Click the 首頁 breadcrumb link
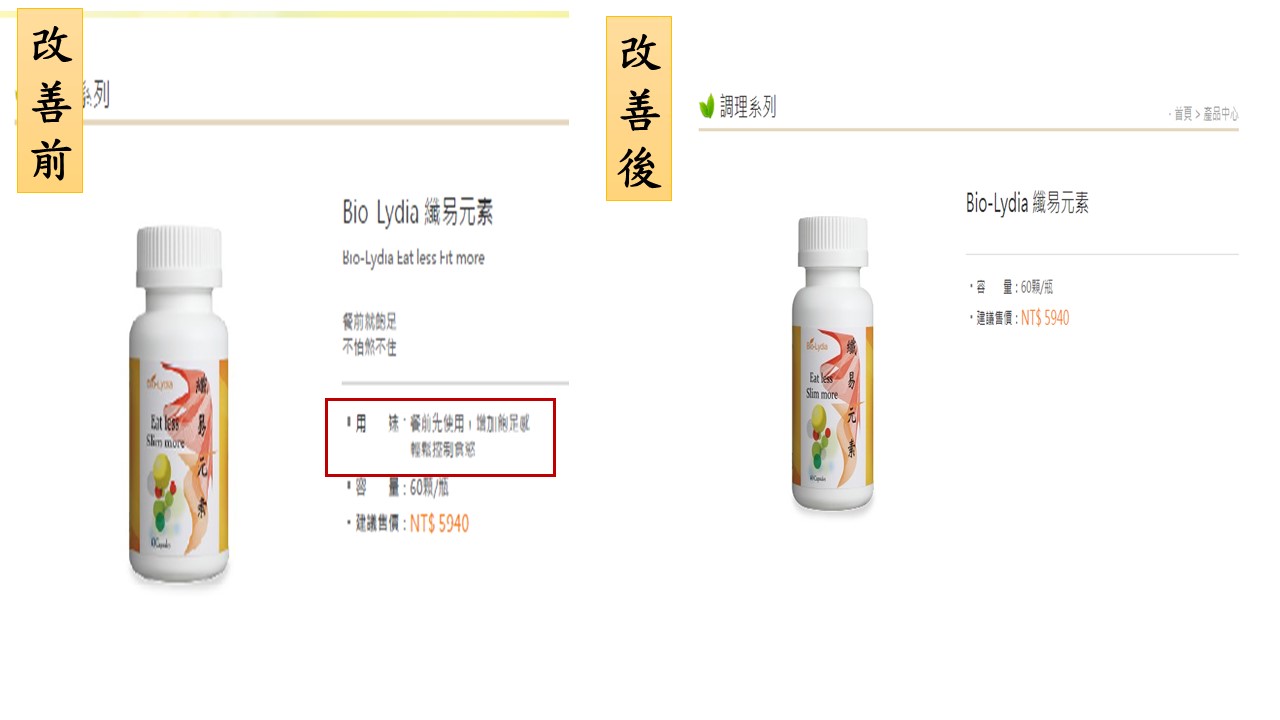1280x720 pixels. point(1183,114)
